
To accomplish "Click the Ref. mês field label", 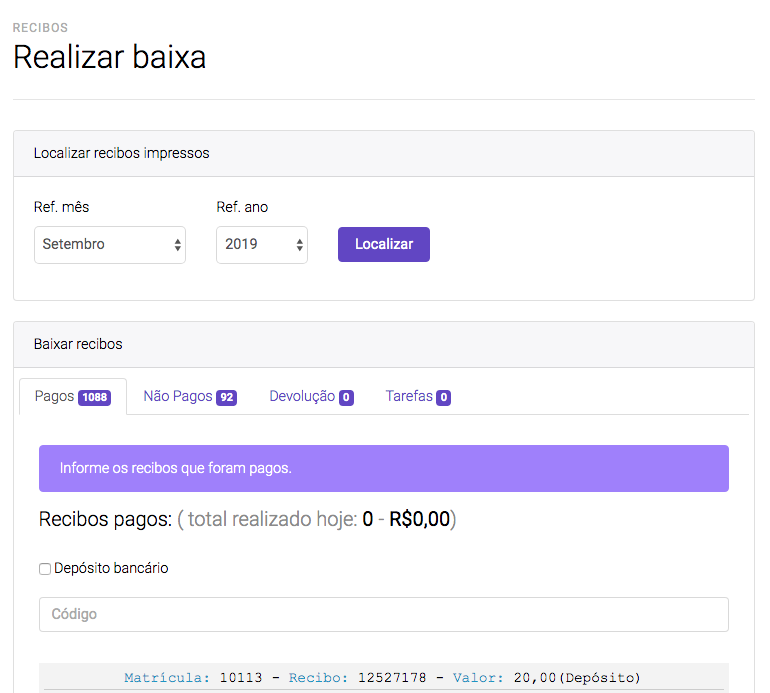I will click(61, 207).
